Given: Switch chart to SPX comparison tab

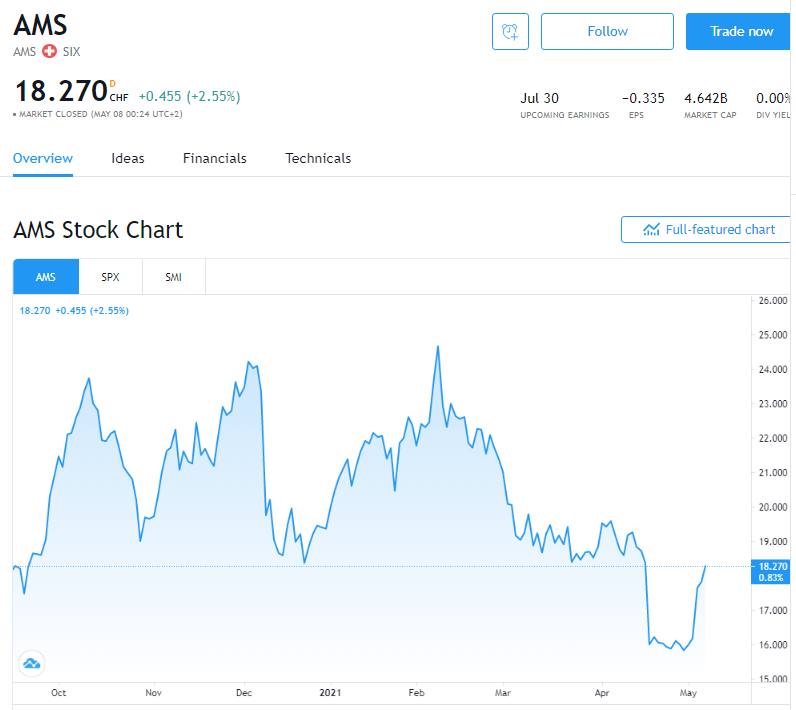Looking at the screenshot, I should pyautogui.click(x=110, y=277).
